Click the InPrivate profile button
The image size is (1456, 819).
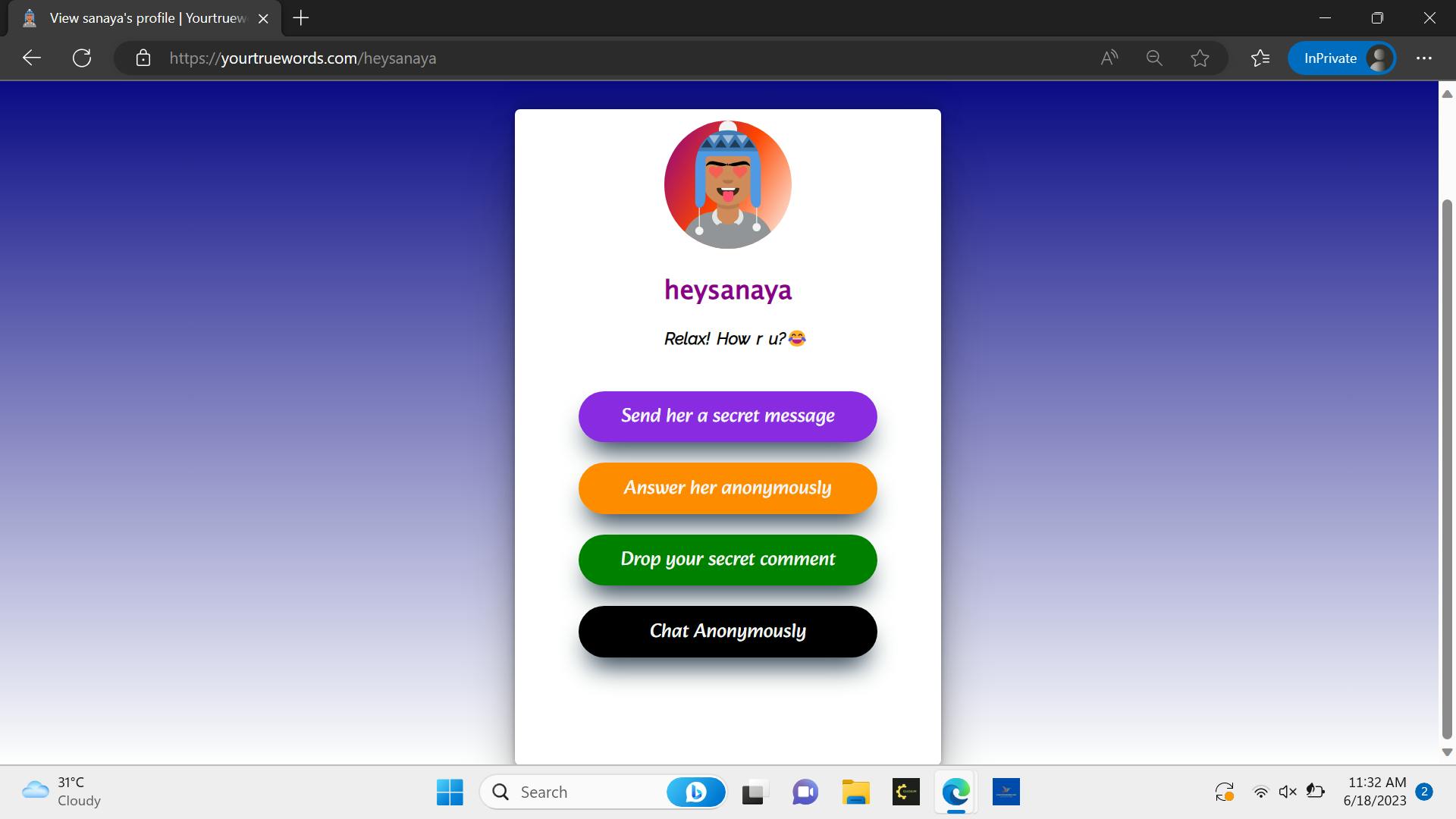(x=1341, y=58)
